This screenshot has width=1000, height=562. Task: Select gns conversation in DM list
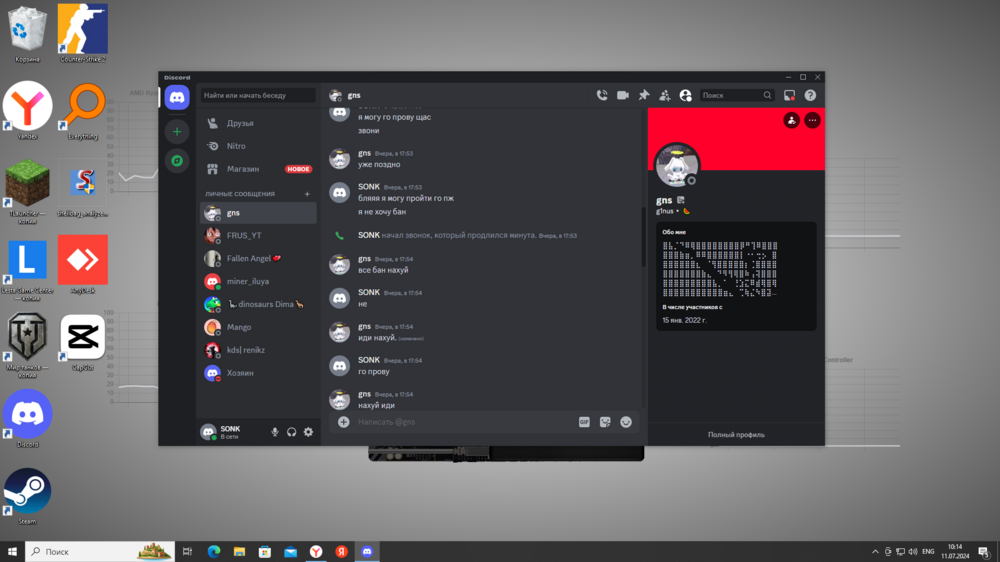pyautogui.click(x=258, y=213)
